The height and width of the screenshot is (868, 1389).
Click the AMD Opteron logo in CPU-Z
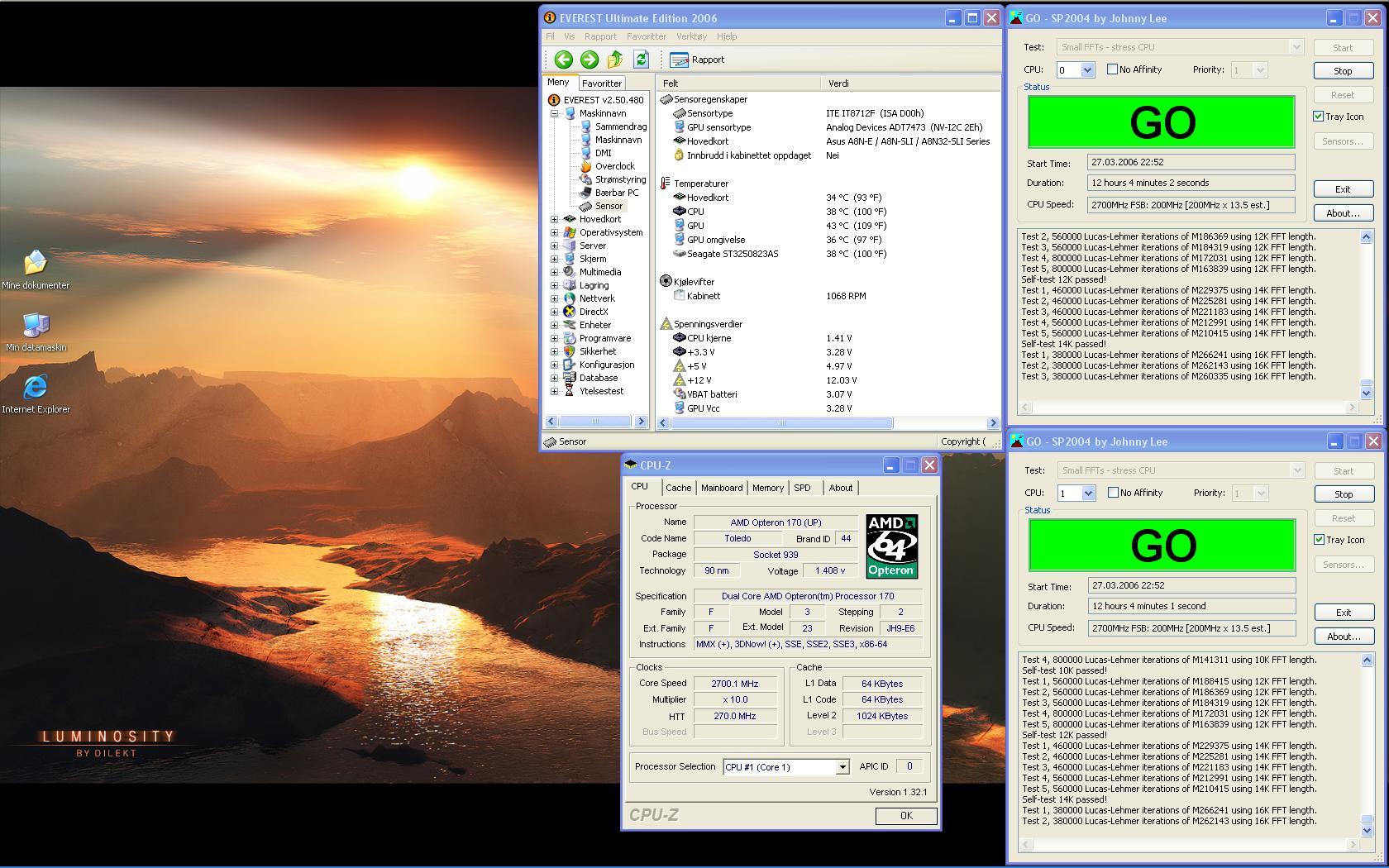891,546
